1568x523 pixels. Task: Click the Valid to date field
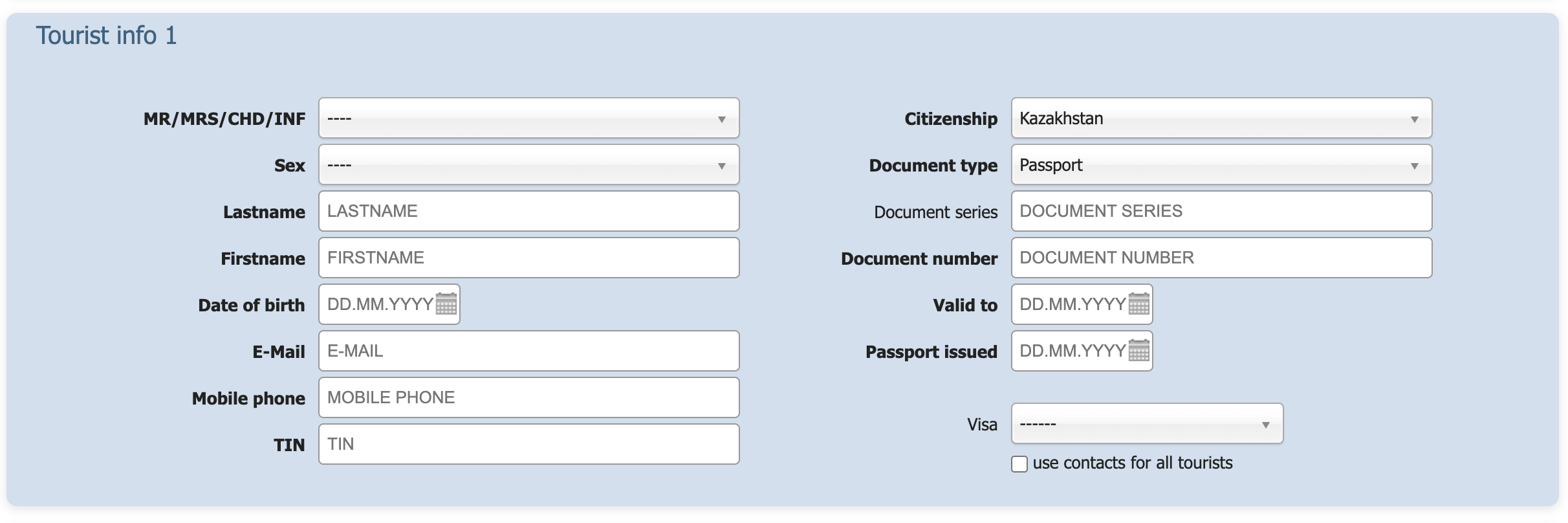1071,304
